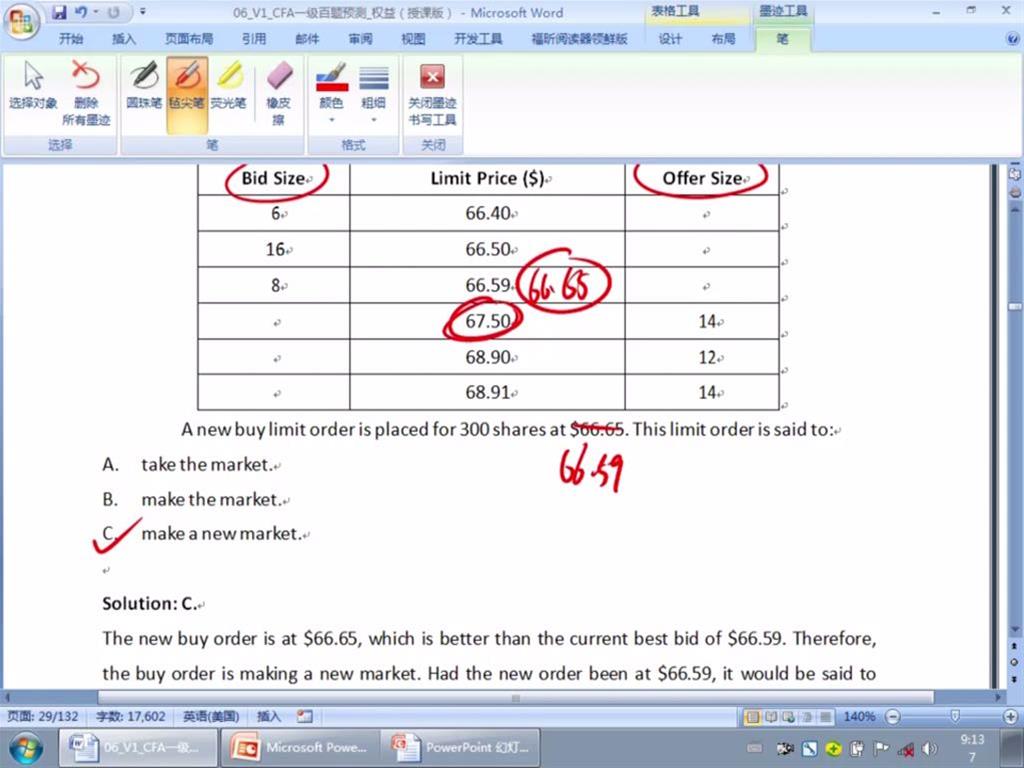This screenshot has width=1024, height=768.
Task: Switch to Outline view button
Action: [x=807, y=717]
